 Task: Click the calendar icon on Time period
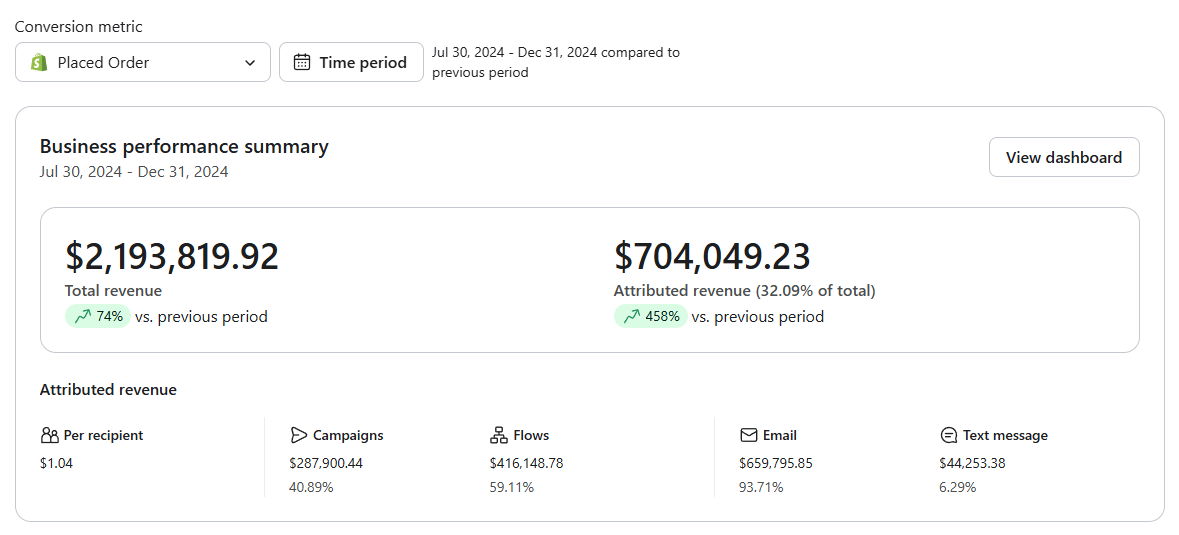point(302,62)
